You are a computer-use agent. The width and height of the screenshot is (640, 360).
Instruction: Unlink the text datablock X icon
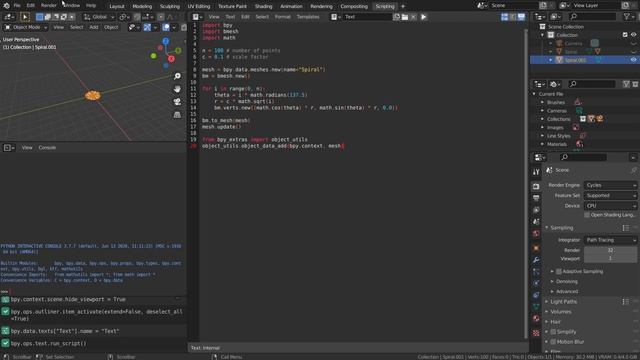pos(413,17)
